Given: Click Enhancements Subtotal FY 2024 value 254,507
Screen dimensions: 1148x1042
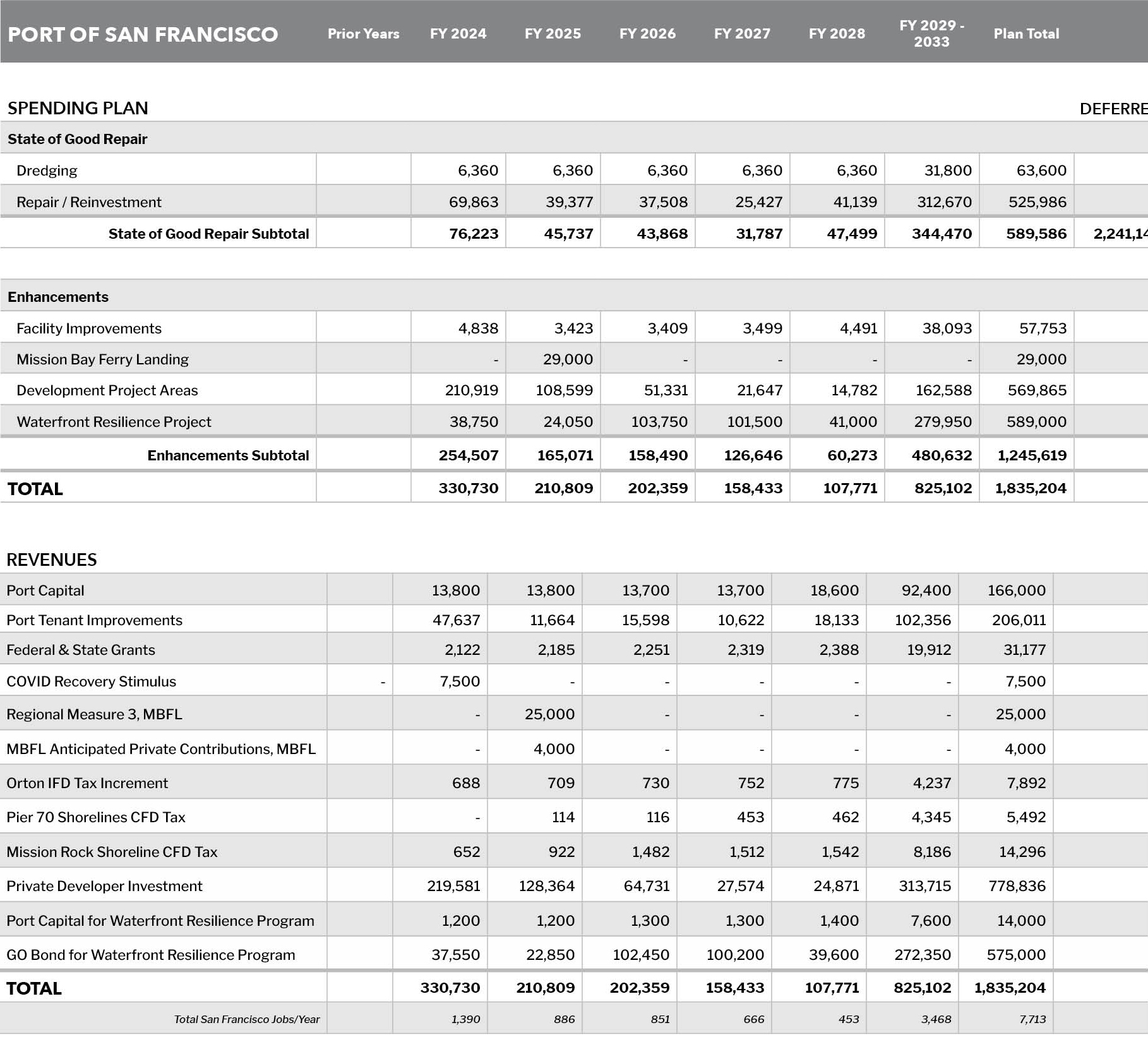Looking at the screenshot, I should (x=469, y=455).
